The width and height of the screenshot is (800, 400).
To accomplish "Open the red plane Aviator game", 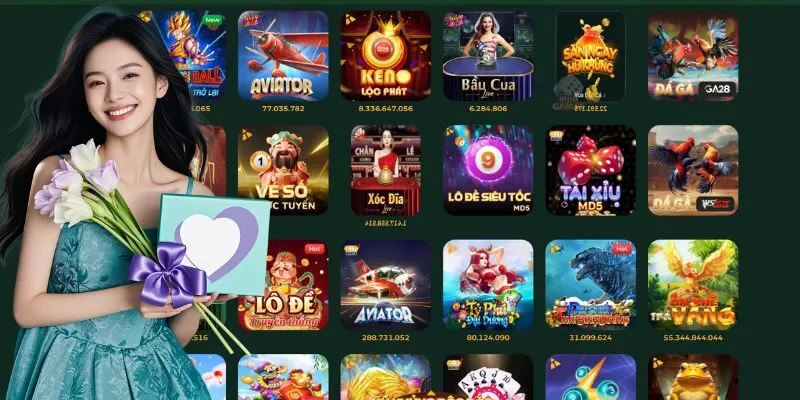I will point(283,56).
